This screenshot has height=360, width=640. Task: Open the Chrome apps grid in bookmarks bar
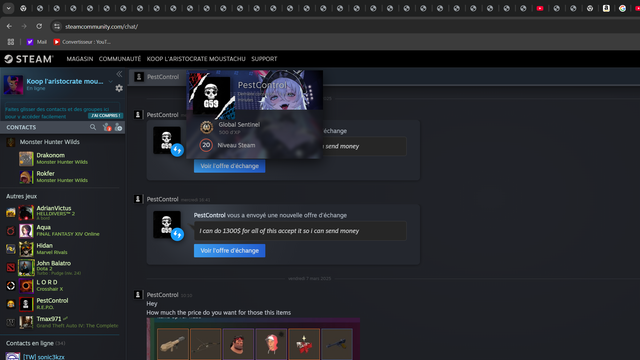[11, 42]
